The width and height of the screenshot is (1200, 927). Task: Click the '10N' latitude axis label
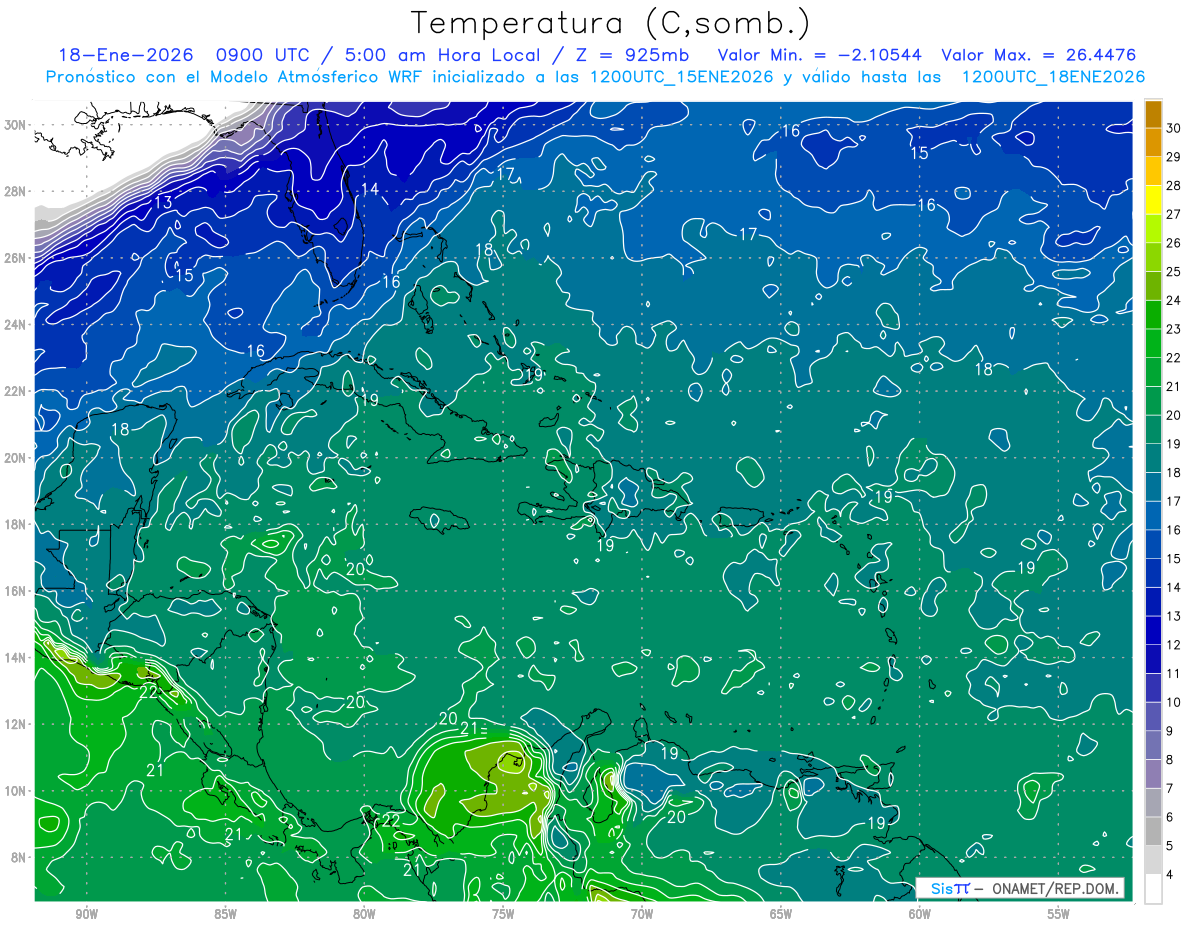(17, 791)
